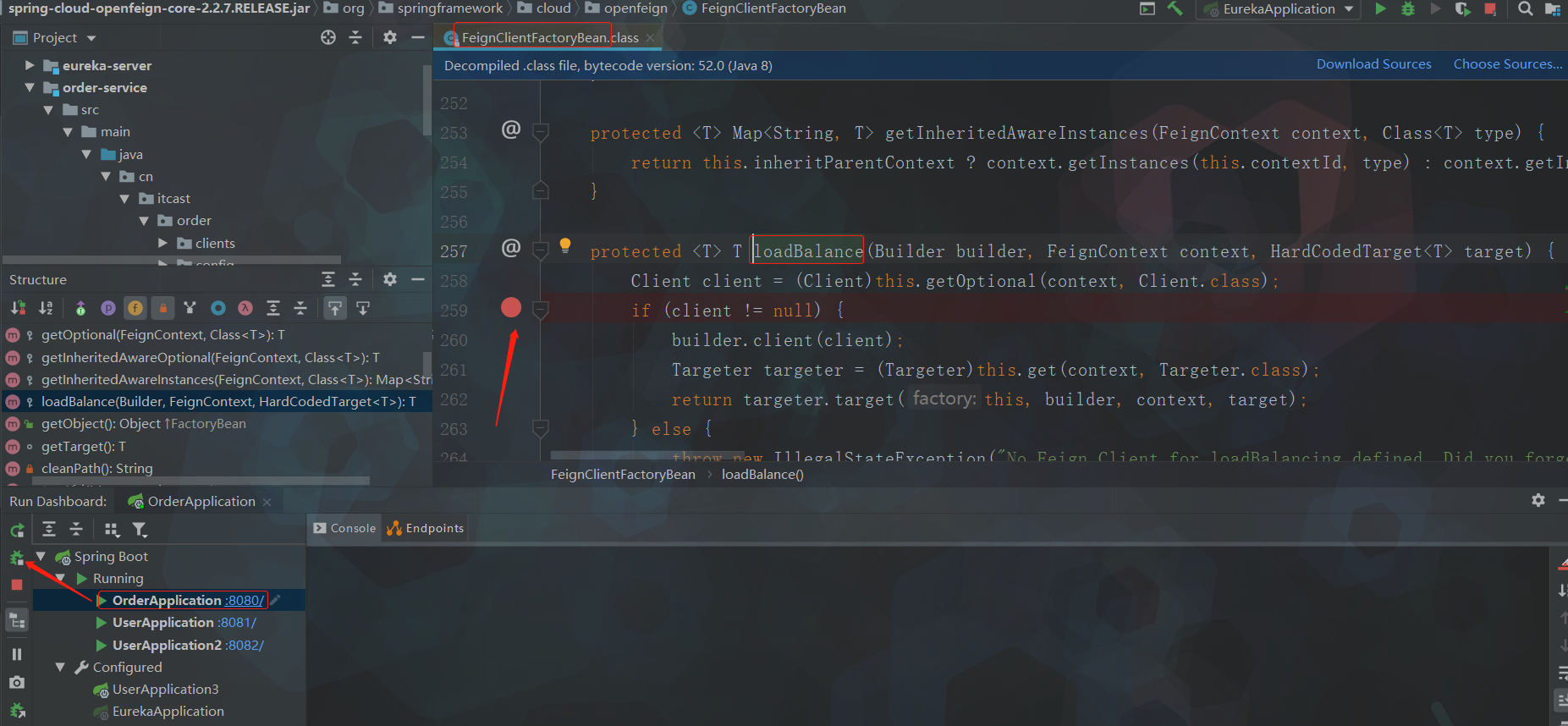Collapse the src folder

click(x=48, y=109)
